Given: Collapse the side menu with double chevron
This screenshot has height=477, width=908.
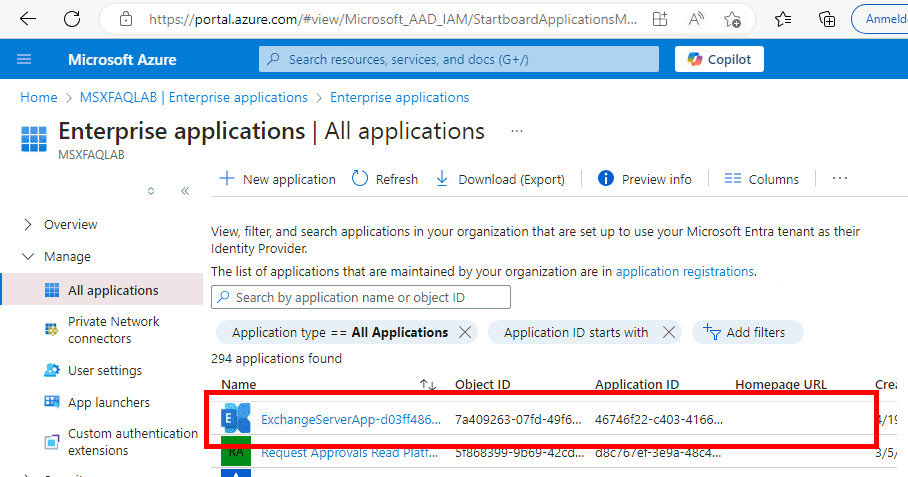Looking at the screenshot, I should click(x=185, y=191).
